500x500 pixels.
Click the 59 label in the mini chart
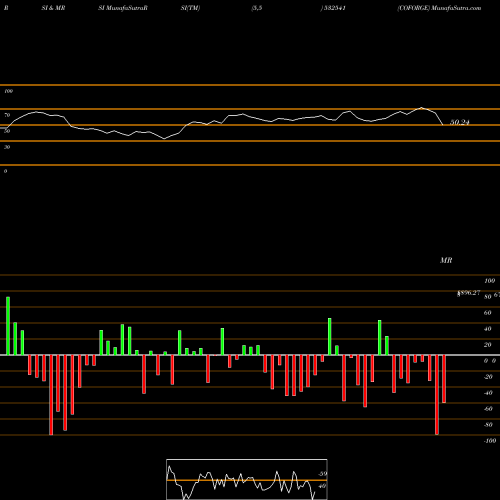(x=322, y=474)
